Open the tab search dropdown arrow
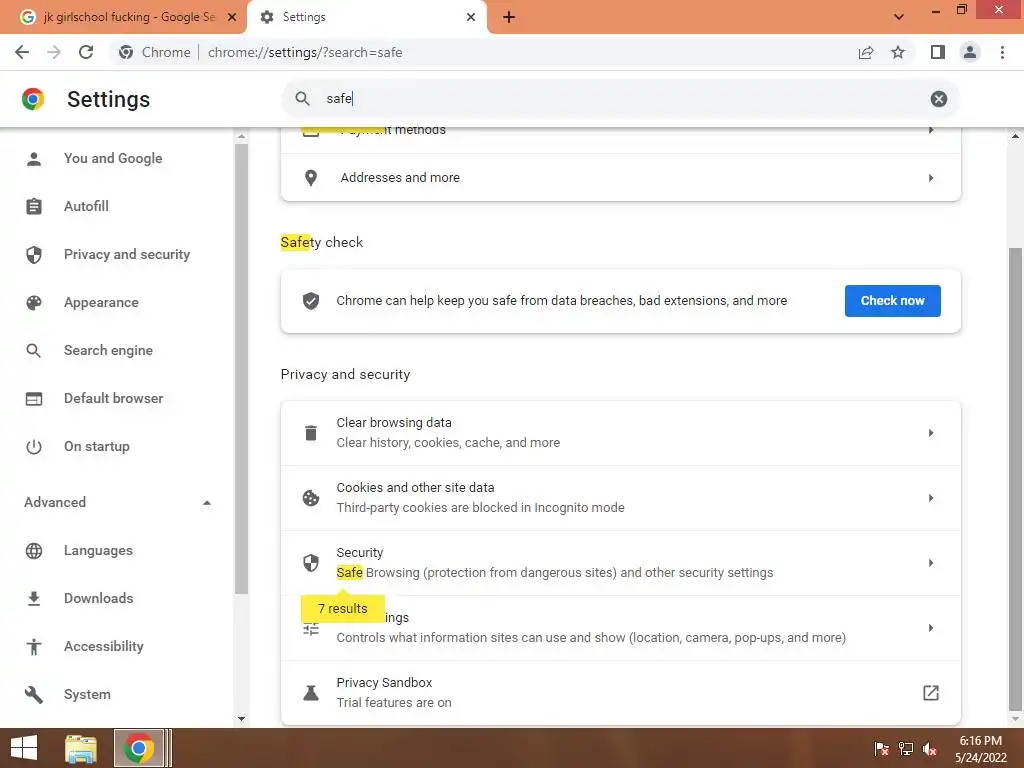This screenshot has height=768, width=1024. (x=899, y=17)
